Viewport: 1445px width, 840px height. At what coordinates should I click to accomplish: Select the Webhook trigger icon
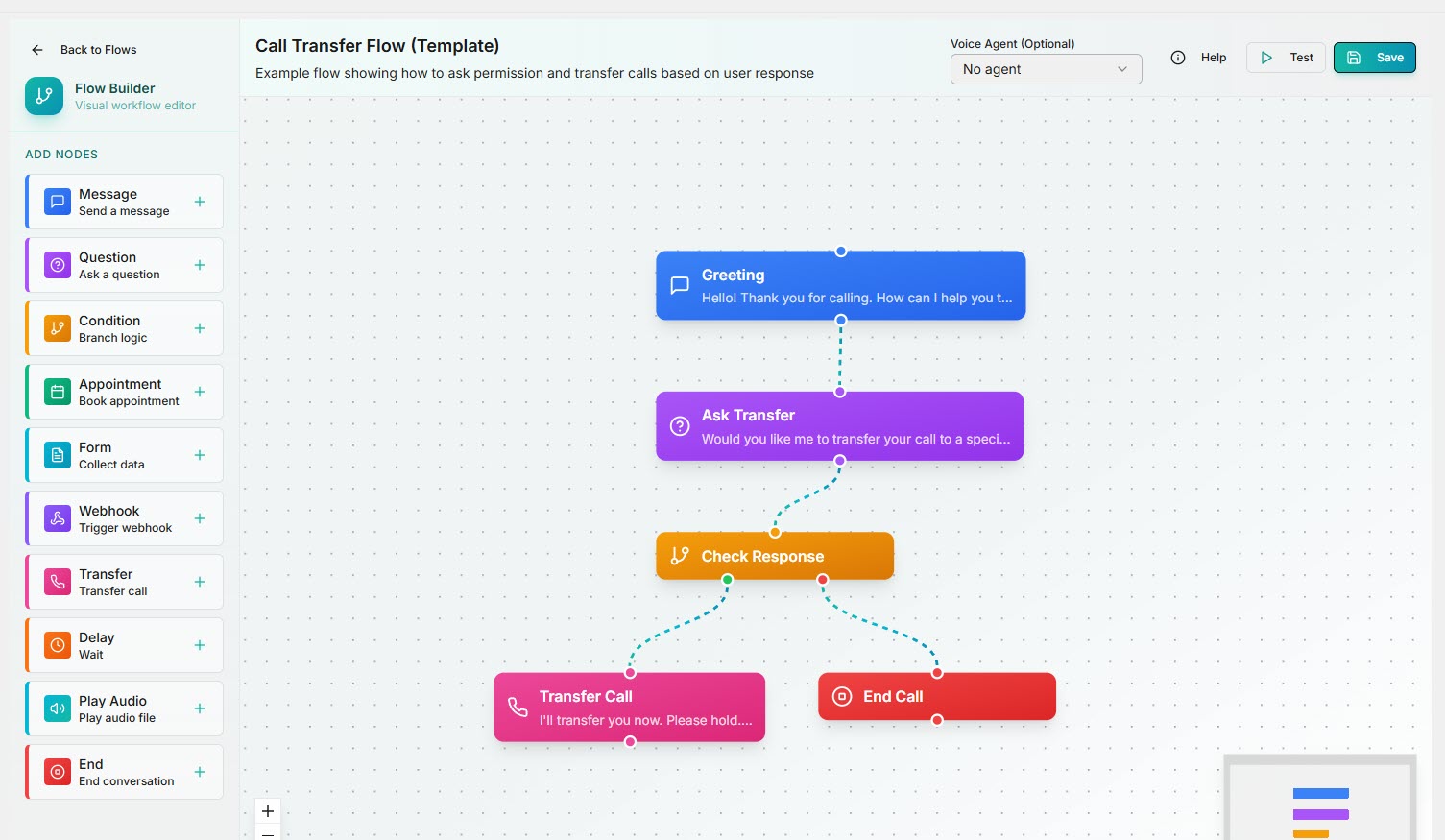tap(57, 518)
